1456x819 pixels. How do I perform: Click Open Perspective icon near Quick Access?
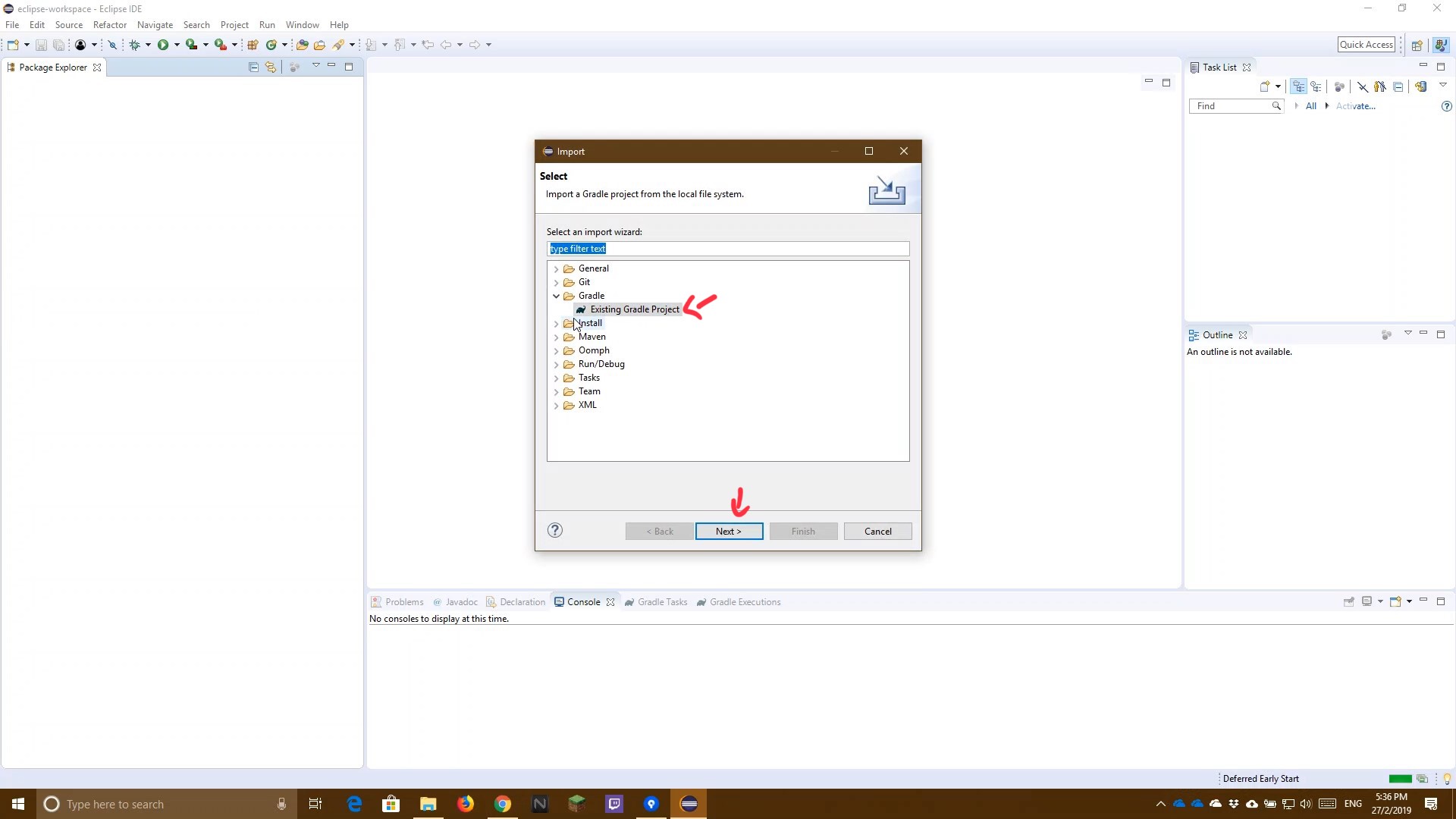(1417, 45)
